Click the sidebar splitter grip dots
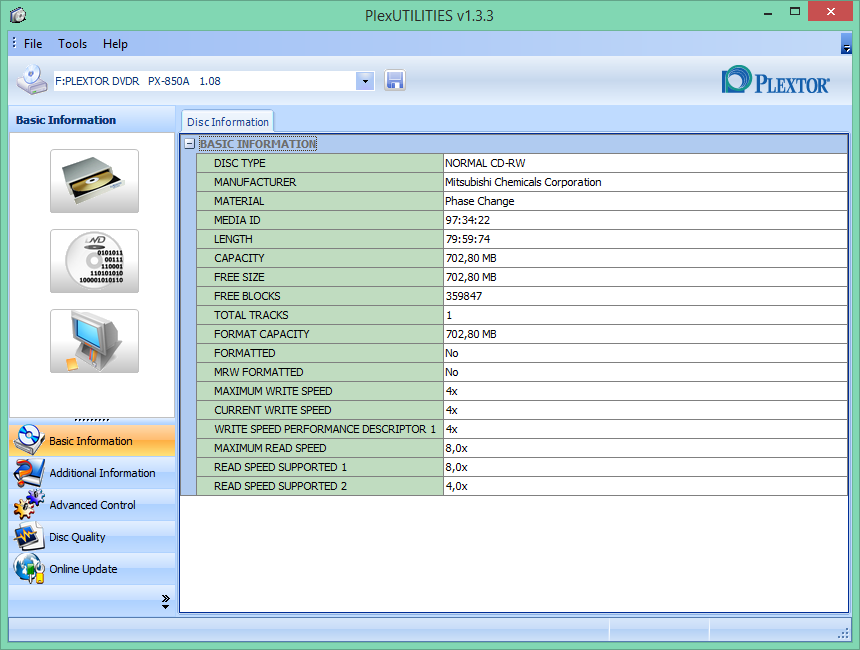 pyautogui.click(x=92, y=420)
